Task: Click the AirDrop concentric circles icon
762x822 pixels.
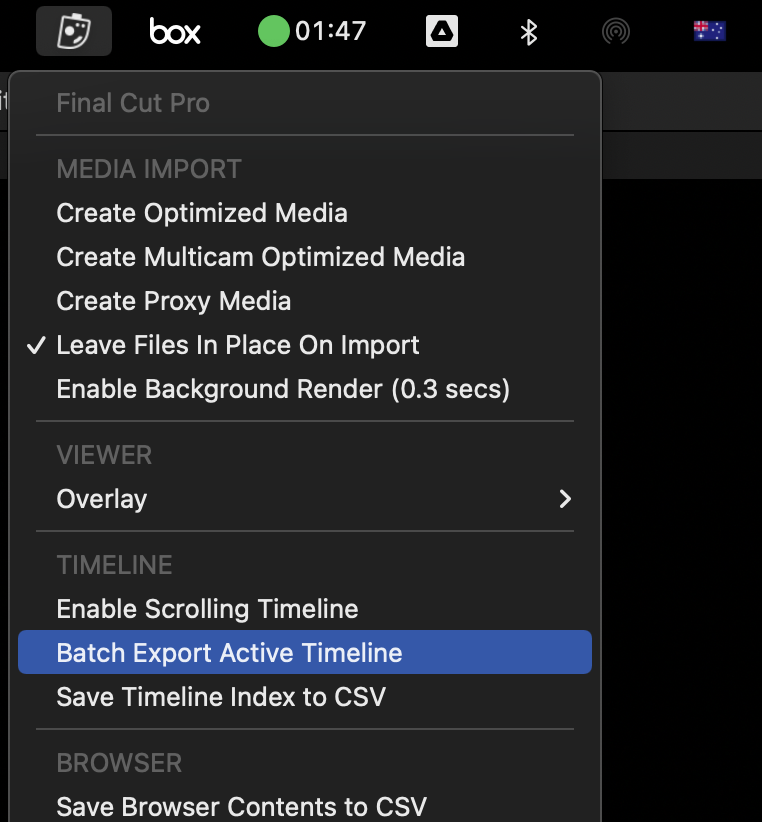Action: click(615, 31)
